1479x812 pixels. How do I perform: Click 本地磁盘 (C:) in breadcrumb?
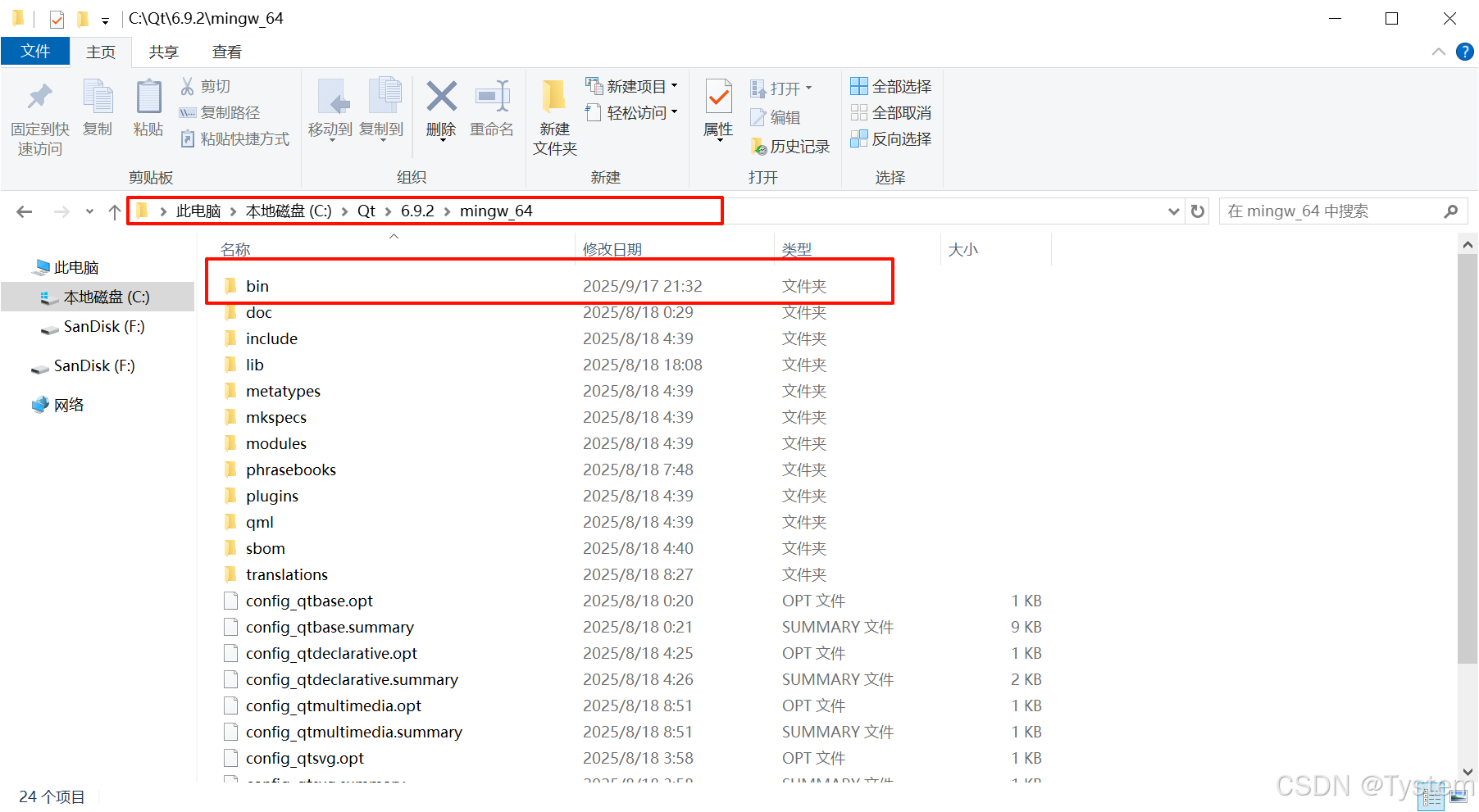[x=289, y=211]
